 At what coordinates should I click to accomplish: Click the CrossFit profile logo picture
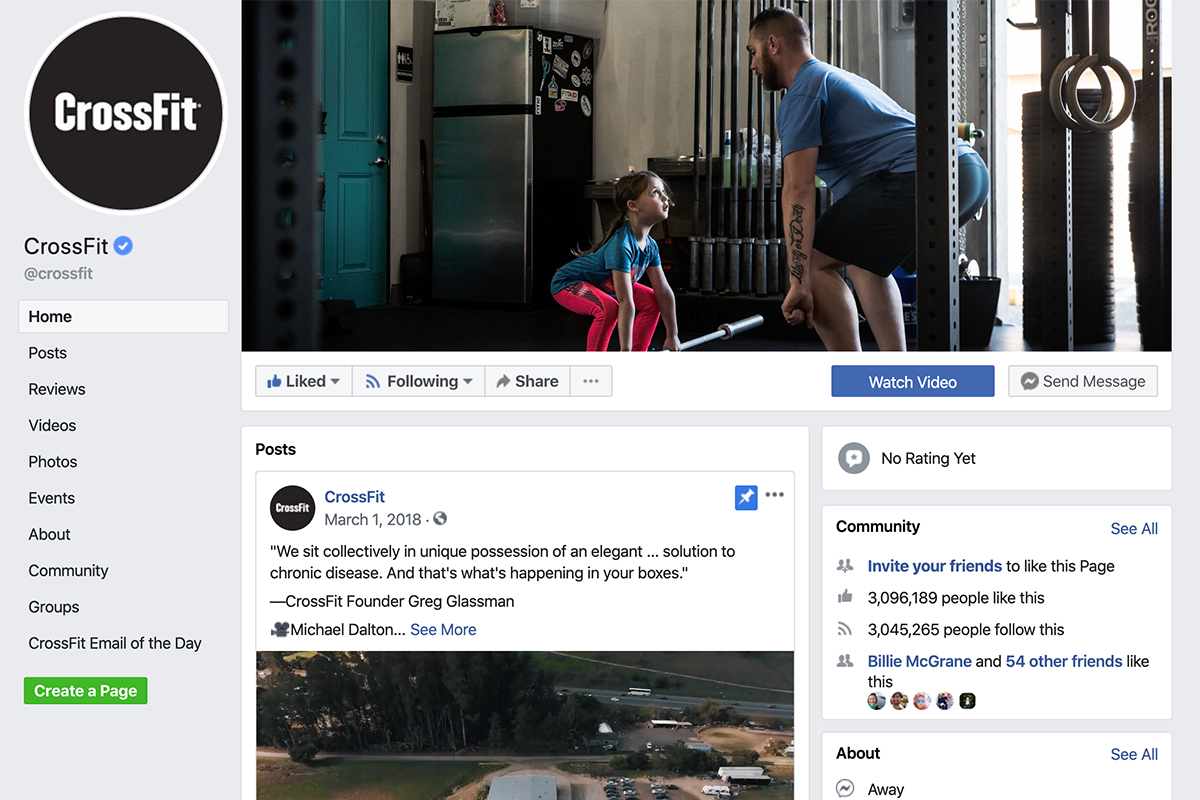coord(125,112)
